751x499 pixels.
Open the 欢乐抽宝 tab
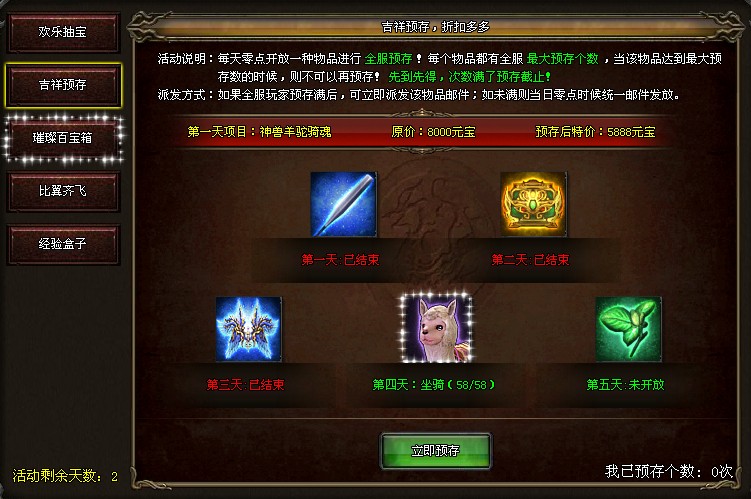[x=63, y=32]
